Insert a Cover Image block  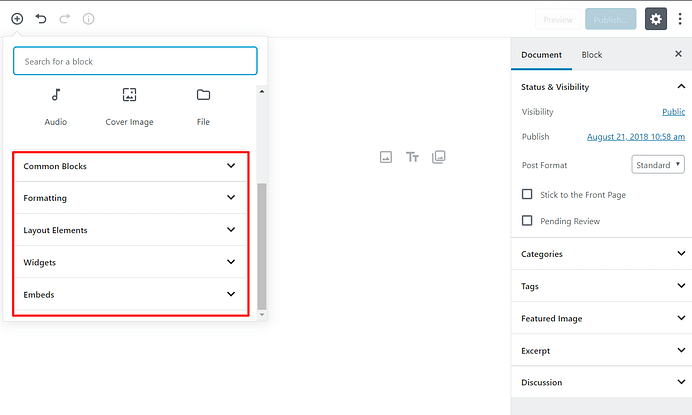coord(129,107)
